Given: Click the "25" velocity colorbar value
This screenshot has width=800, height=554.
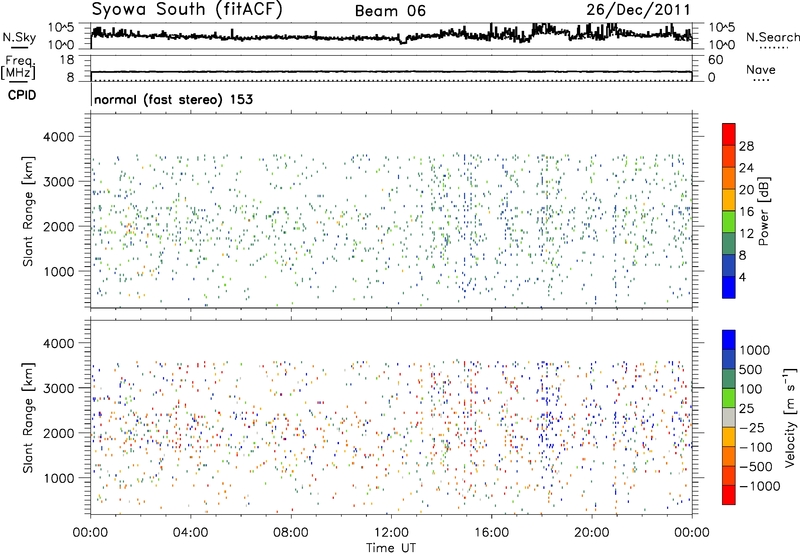Looking at the screenshot, I should (x=746, y=409).
